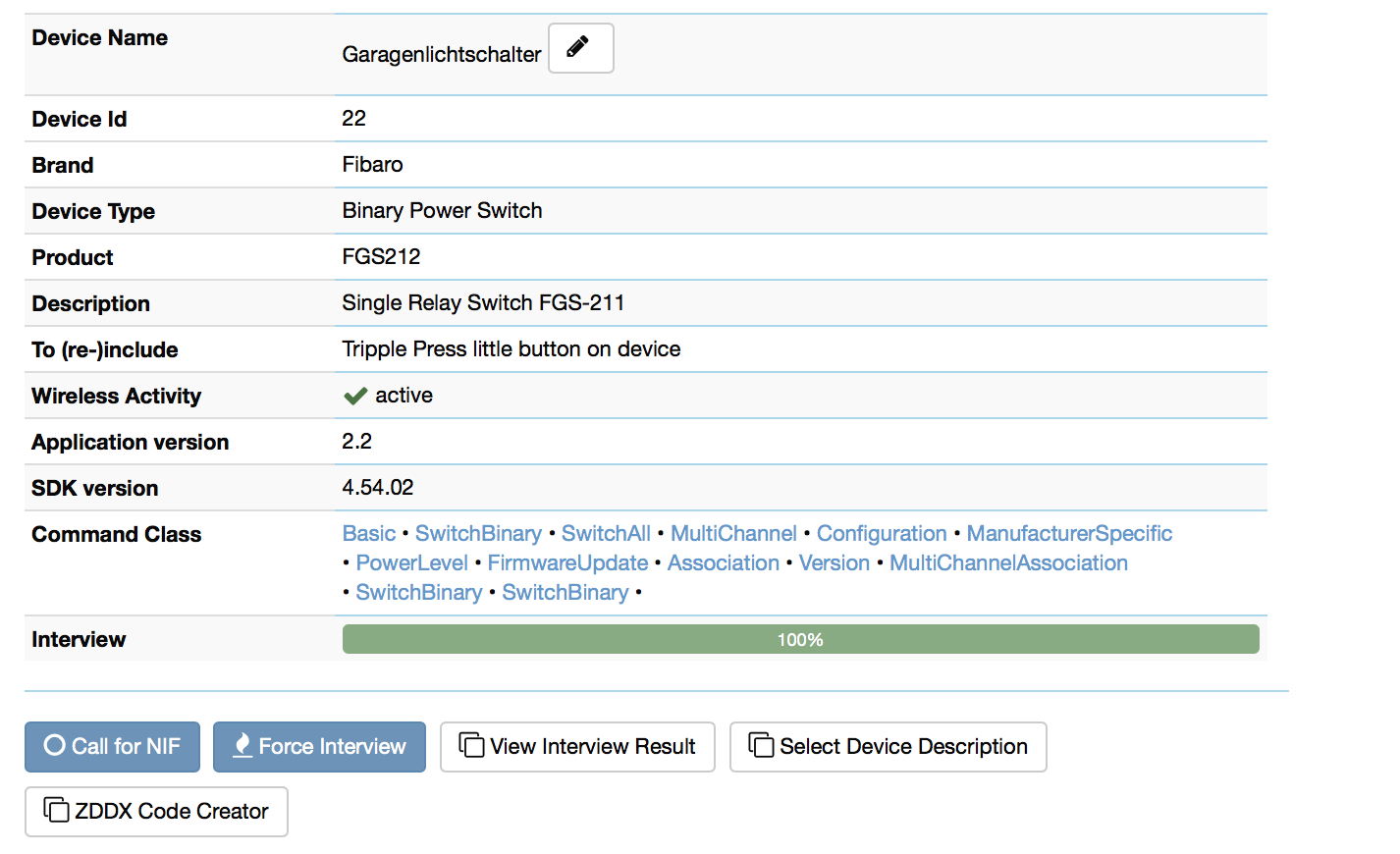Open Select Device Description dialog
Viewport: 1400px width, 854px height.
tap(888, 747)
